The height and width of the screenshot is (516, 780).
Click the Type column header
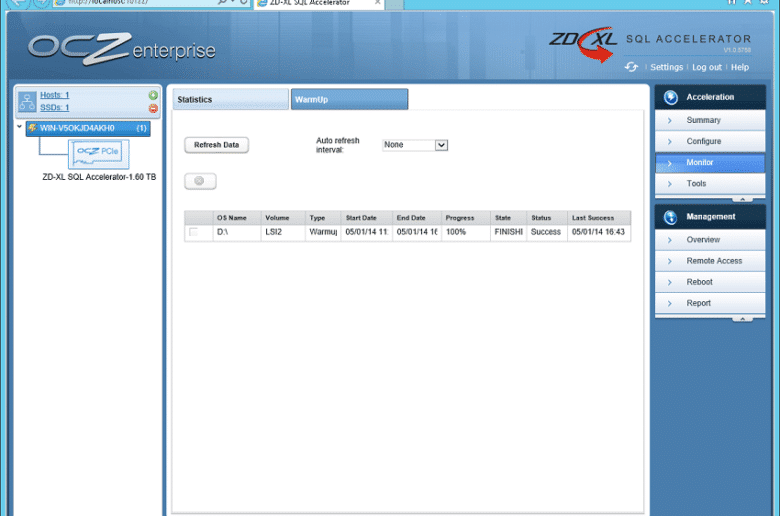(323, 218)
